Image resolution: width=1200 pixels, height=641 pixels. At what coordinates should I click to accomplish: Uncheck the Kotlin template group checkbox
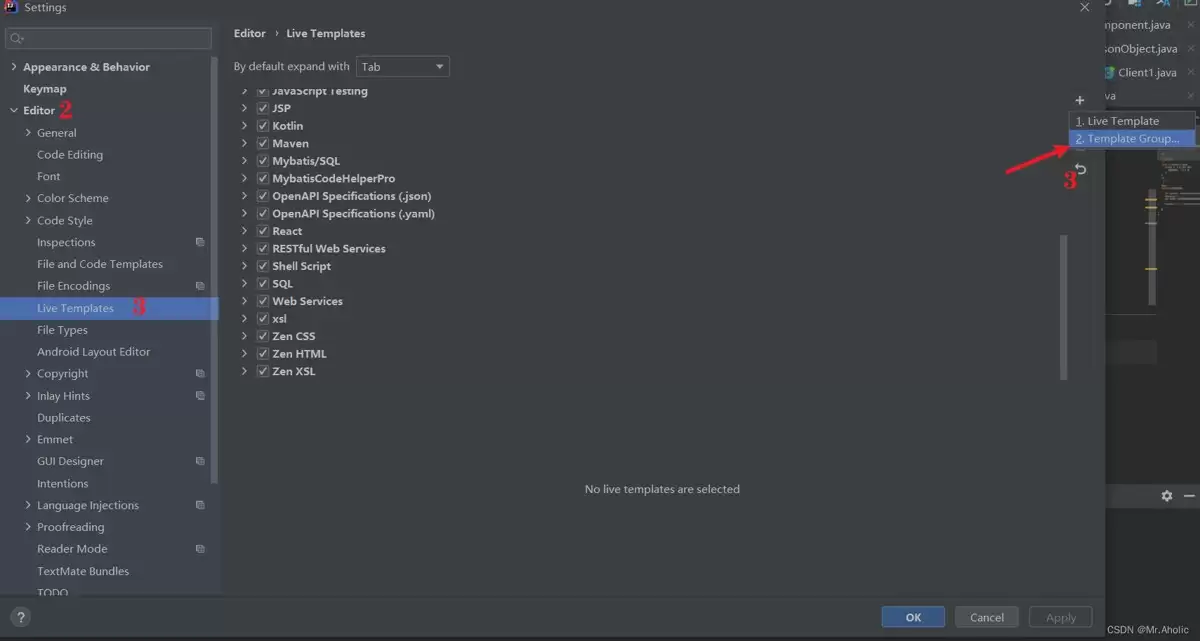tap(262, 126)
